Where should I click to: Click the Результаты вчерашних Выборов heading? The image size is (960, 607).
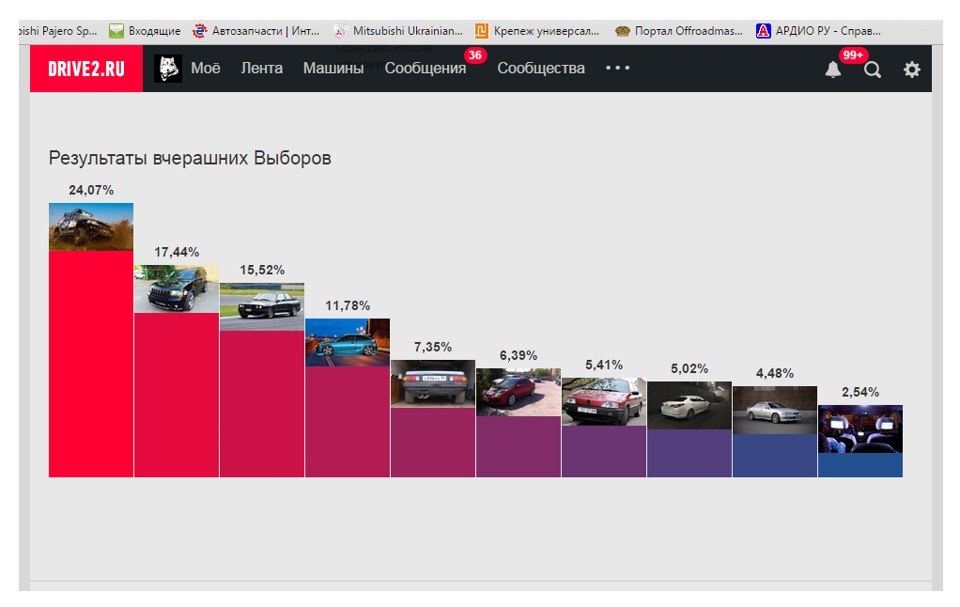[190, 158]
